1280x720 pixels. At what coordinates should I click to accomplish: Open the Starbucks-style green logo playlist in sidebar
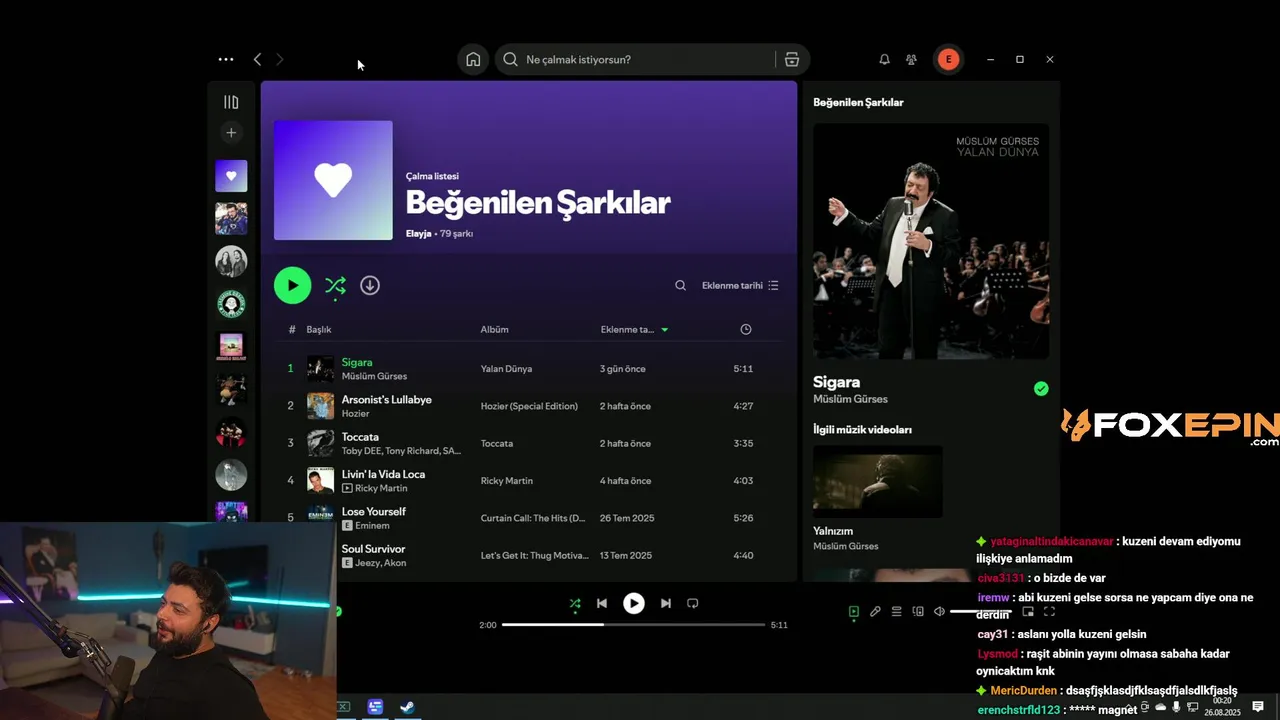coord(231,304)
